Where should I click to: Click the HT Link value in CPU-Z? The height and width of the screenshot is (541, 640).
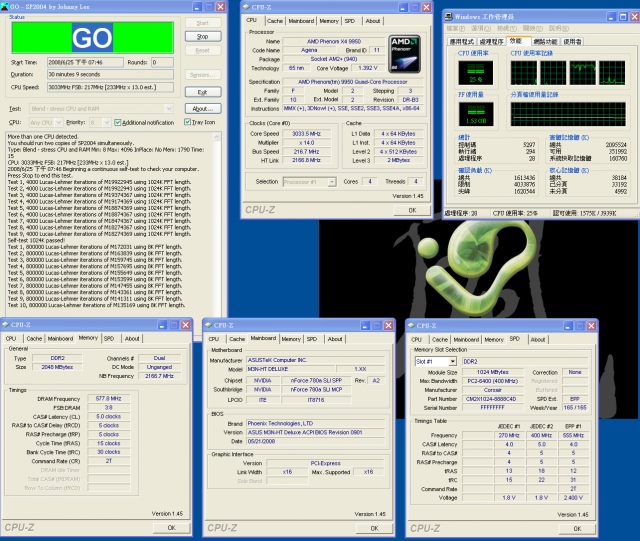click(x=307, y=160)
